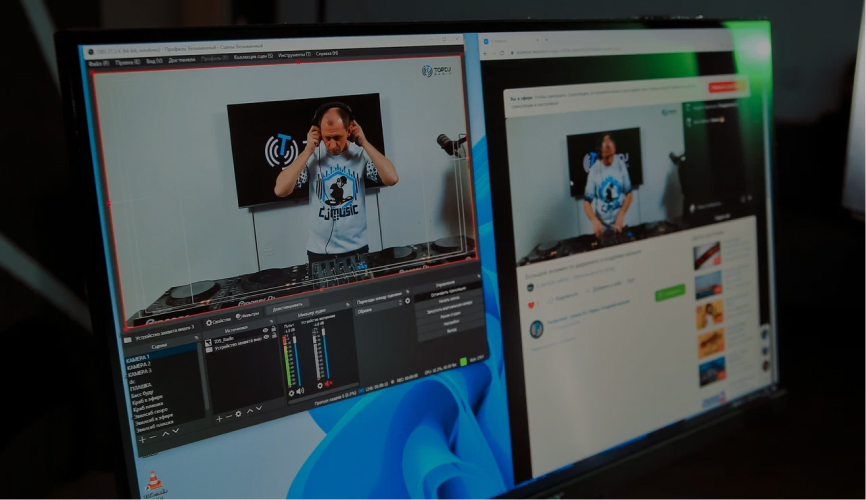866x500 pixels.
Task: Click the red heart like icon on stream page
Action: pos(531,304)
